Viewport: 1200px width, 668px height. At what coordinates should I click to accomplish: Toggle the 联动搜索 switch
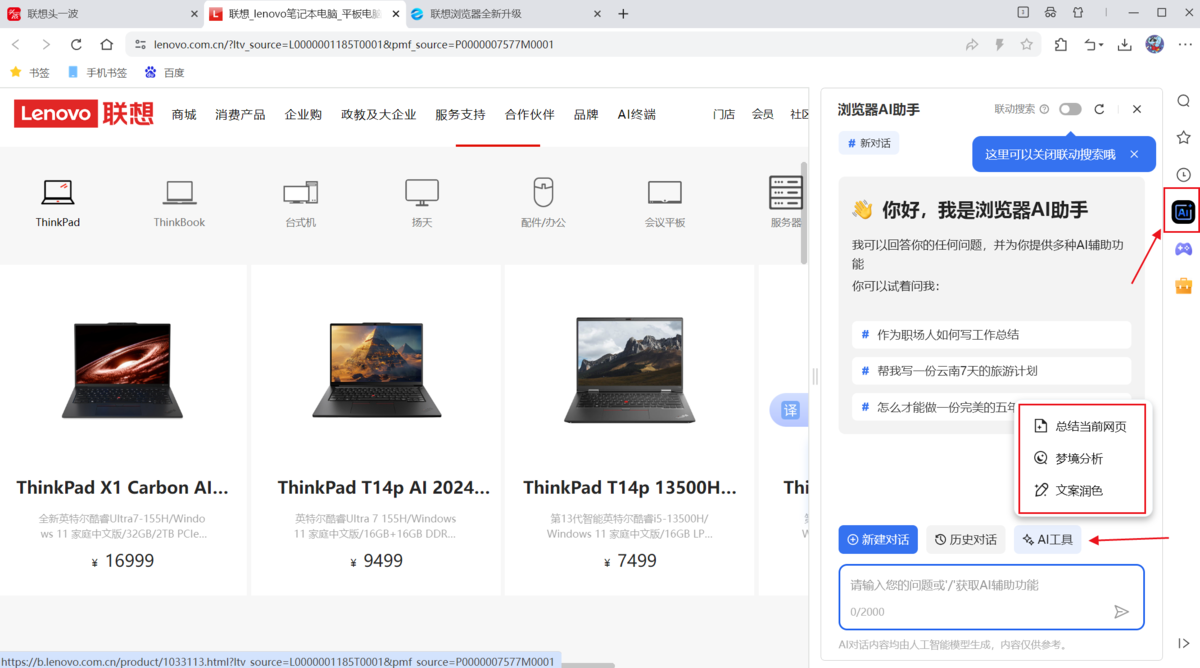[1070, 109]
